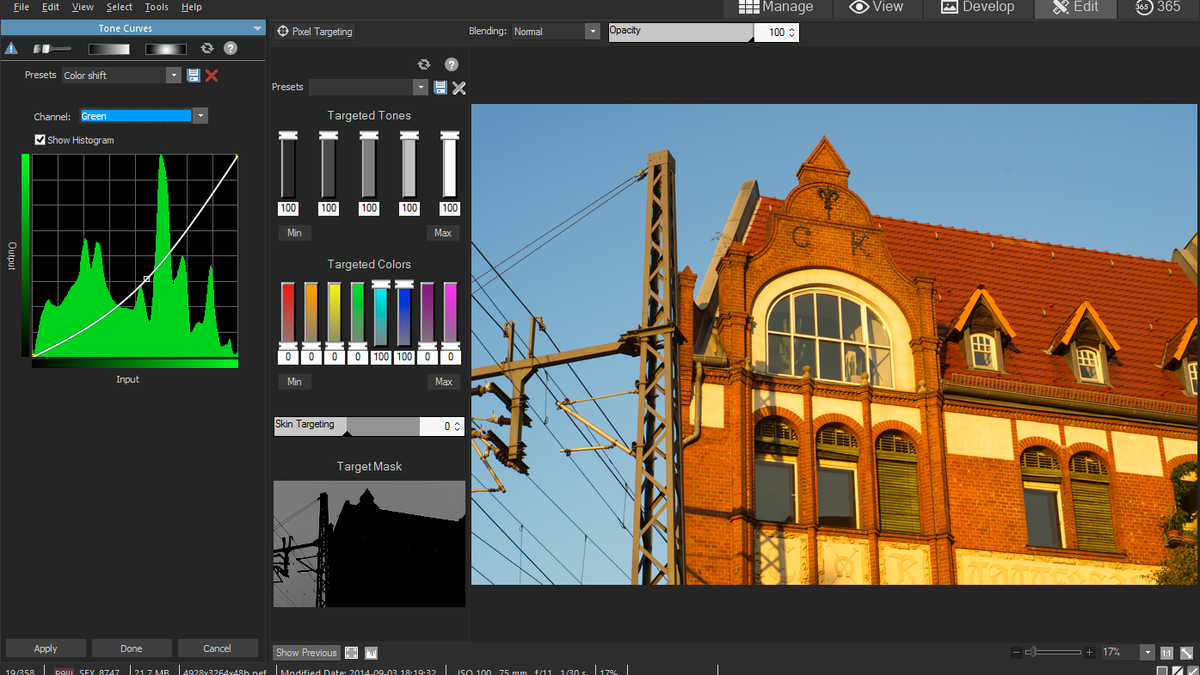
Task: Reset Tone Curves with the refresh icon
Action: click(207, 48)
